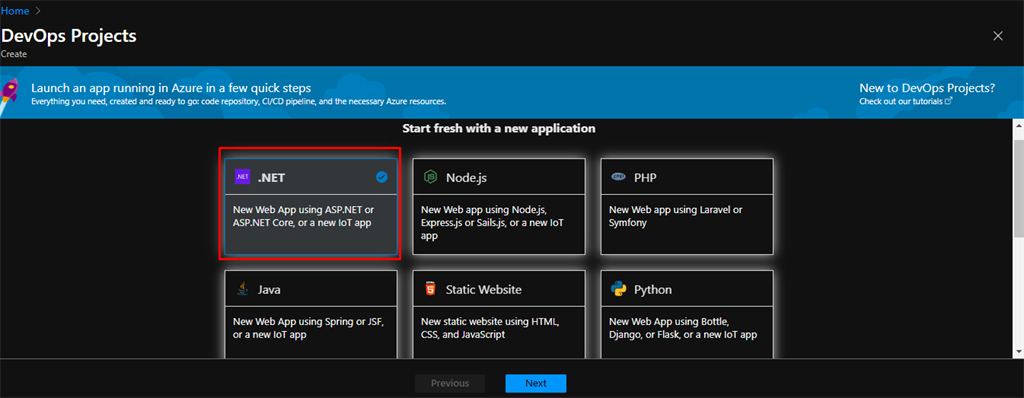Screen dimensions: 1024x398
Task: Close the DevOps Projects blade
Action: (x=998, y=36)
